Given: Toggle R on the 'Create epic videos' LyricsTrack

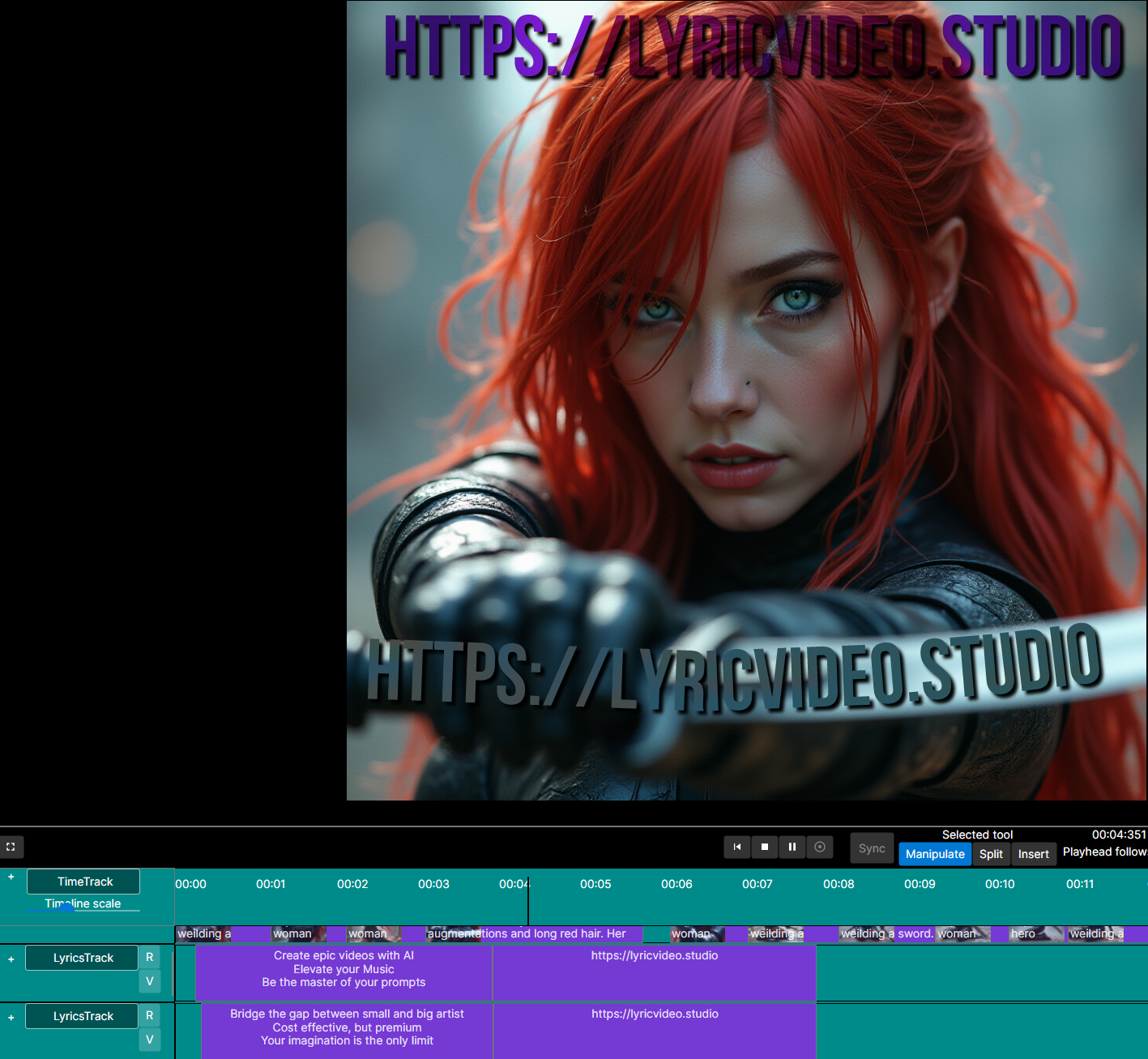Looking at the screenshot, I should click(150, 958).
